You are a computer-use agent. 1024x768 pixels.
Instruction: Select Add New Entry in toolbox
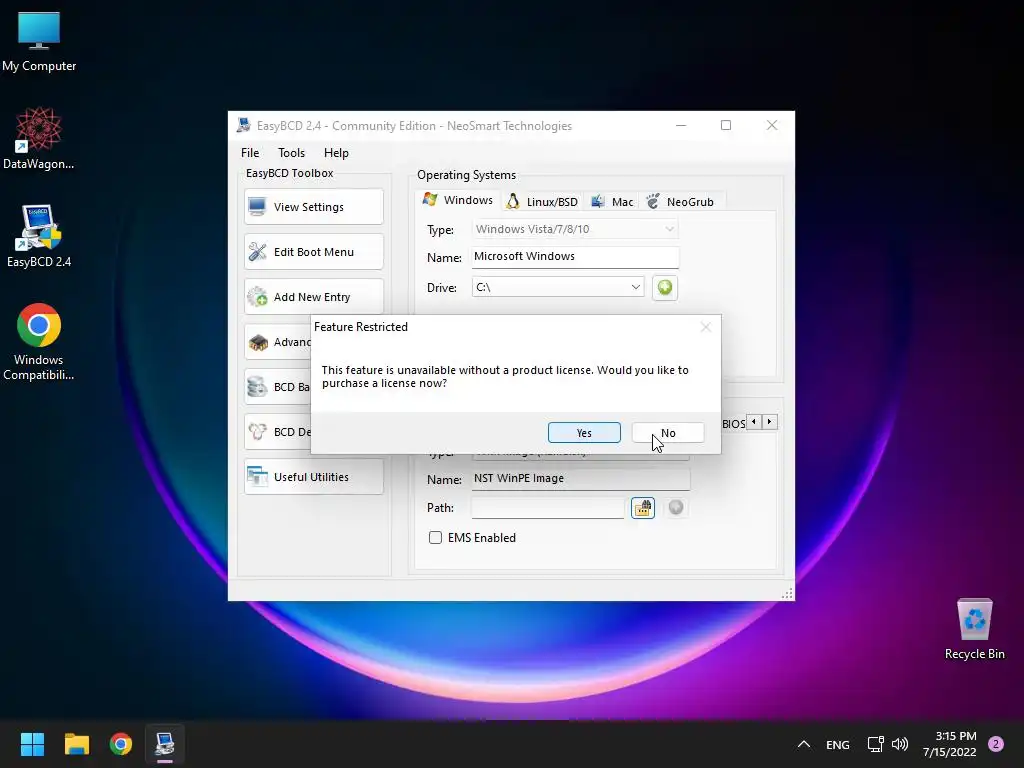(x=314, y=297)
